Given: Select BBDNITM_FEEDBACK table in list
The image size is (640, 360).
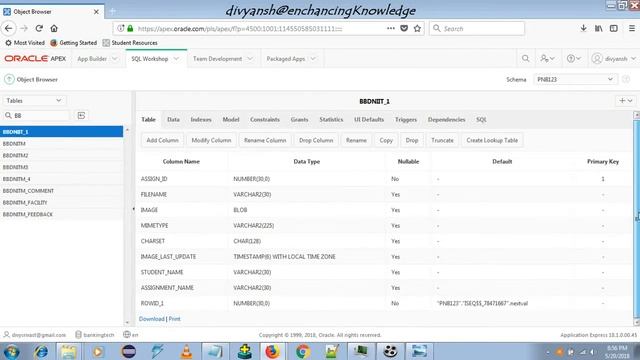Looking at the screenshot, I should (61, 214).
